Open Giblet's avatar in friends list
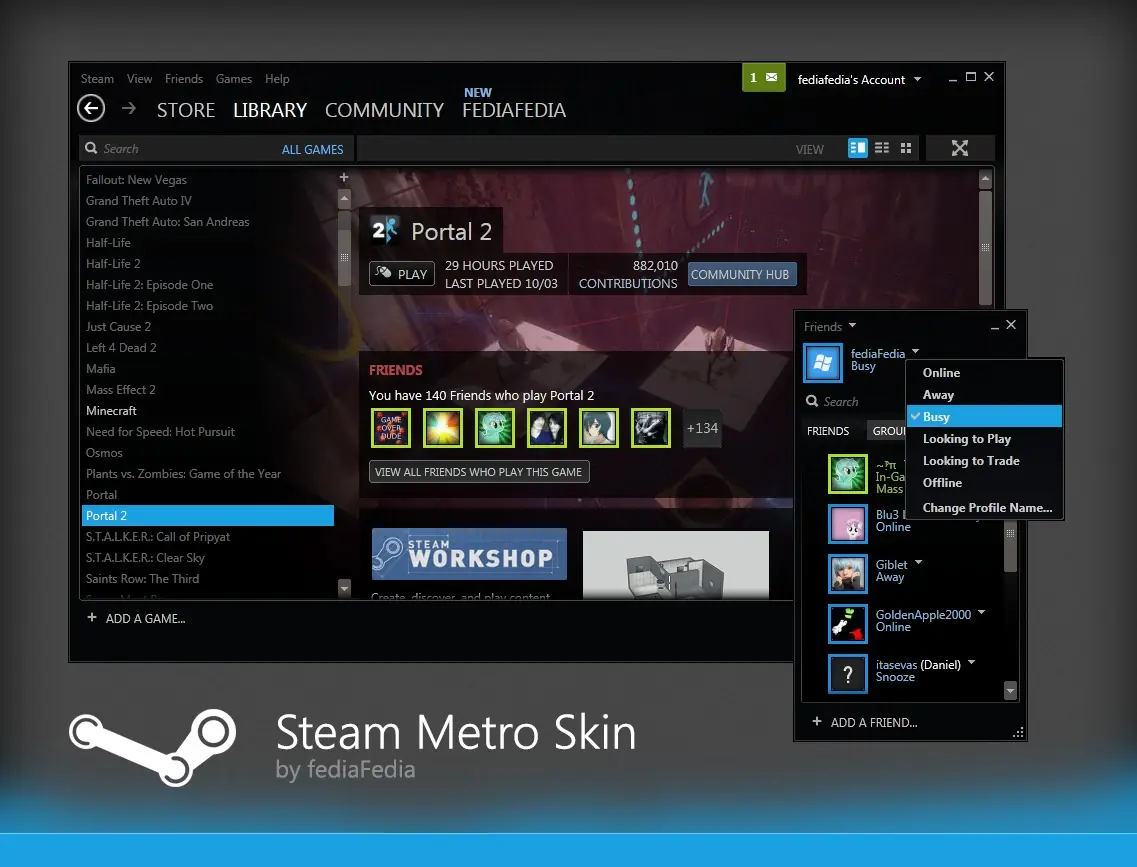 click(x=848, y=573)
